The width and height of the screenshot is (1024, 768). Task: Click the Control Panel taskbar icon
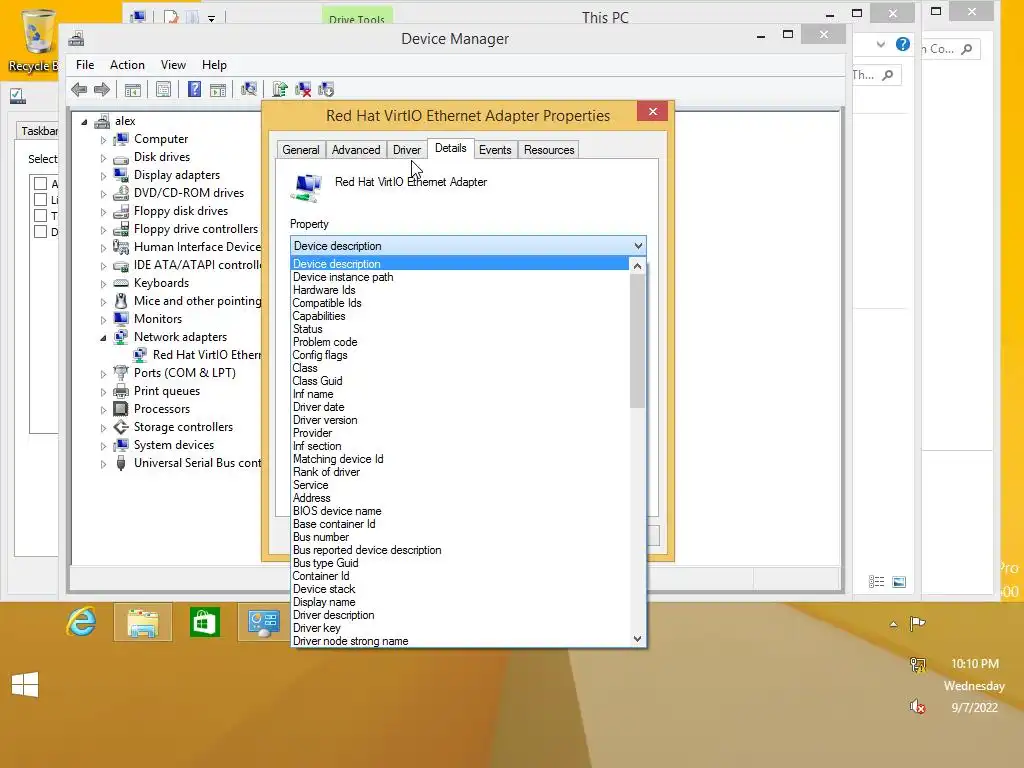pos(264,622)
